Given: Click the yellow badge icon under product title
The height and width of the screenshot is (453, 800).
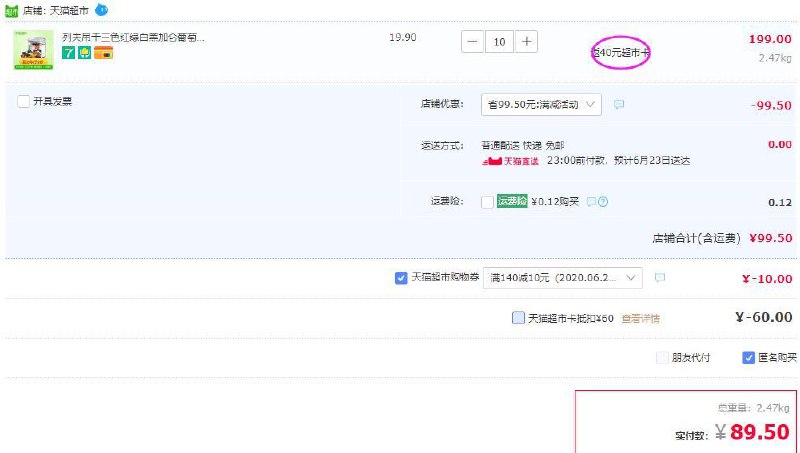Looking at the screenshot, I should tap(85, 53).
